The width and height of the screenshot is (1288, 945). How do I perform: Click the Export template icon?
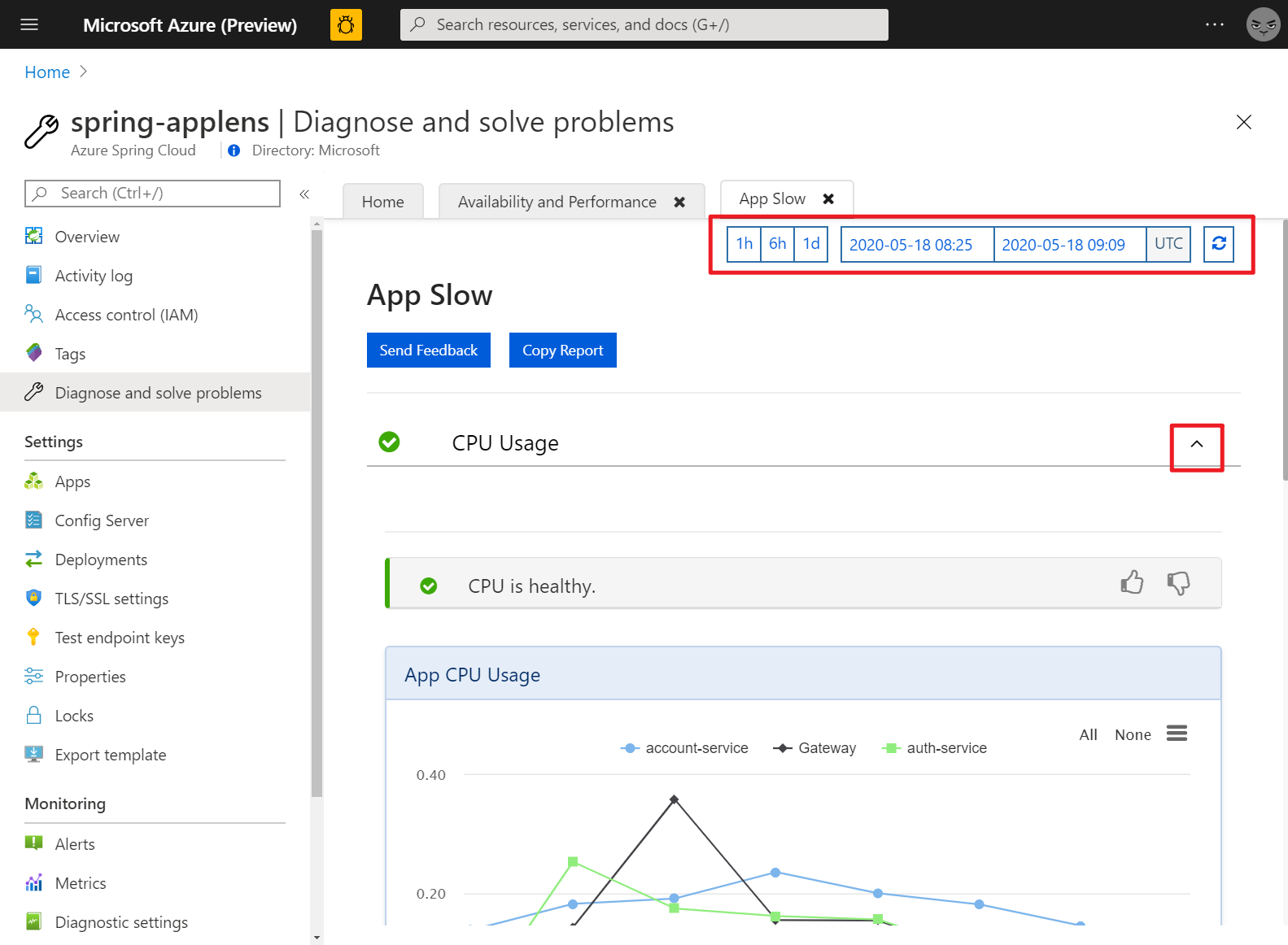click(33, 754)
